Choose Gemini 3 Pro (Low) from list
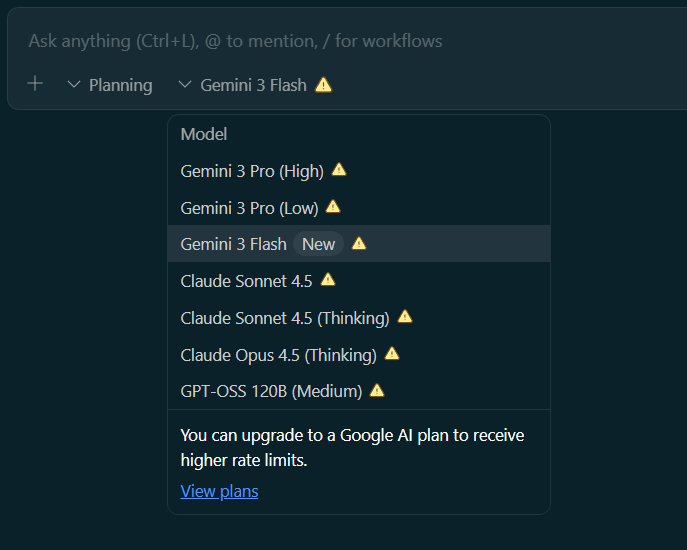This screenshot has width=687, height=550. (x=249, y=208)
